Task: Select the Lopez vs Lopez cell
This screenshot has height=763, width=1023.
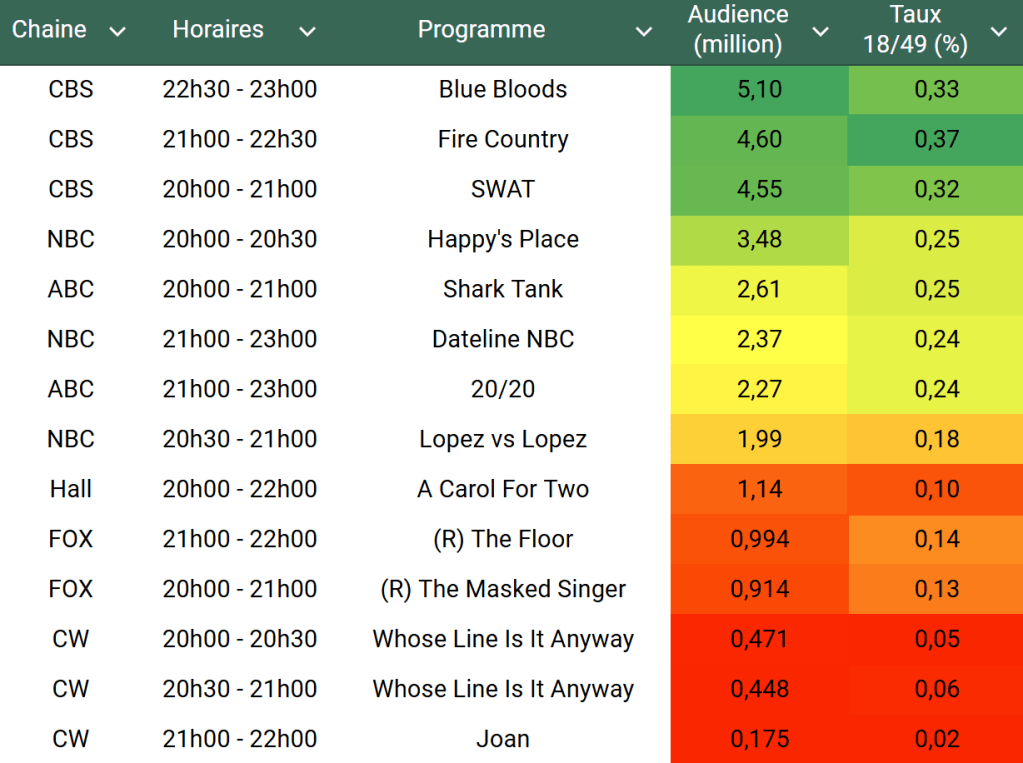Action: pos(503,439)
